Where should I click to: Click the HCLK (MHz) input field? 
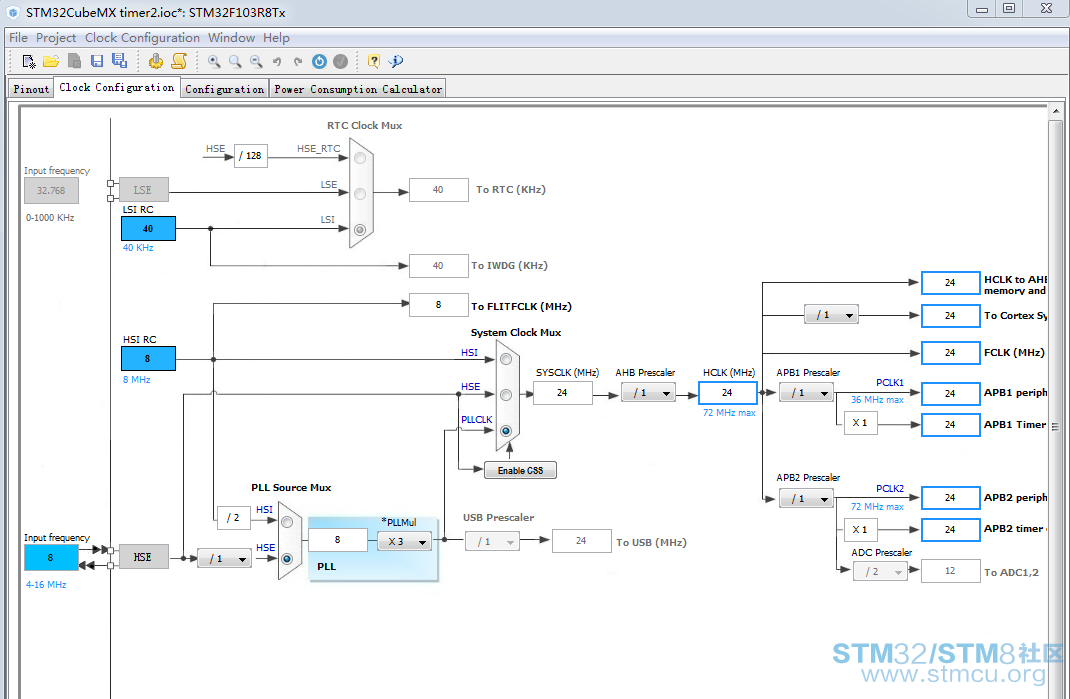pyautogui.click(x=727, y=393)
